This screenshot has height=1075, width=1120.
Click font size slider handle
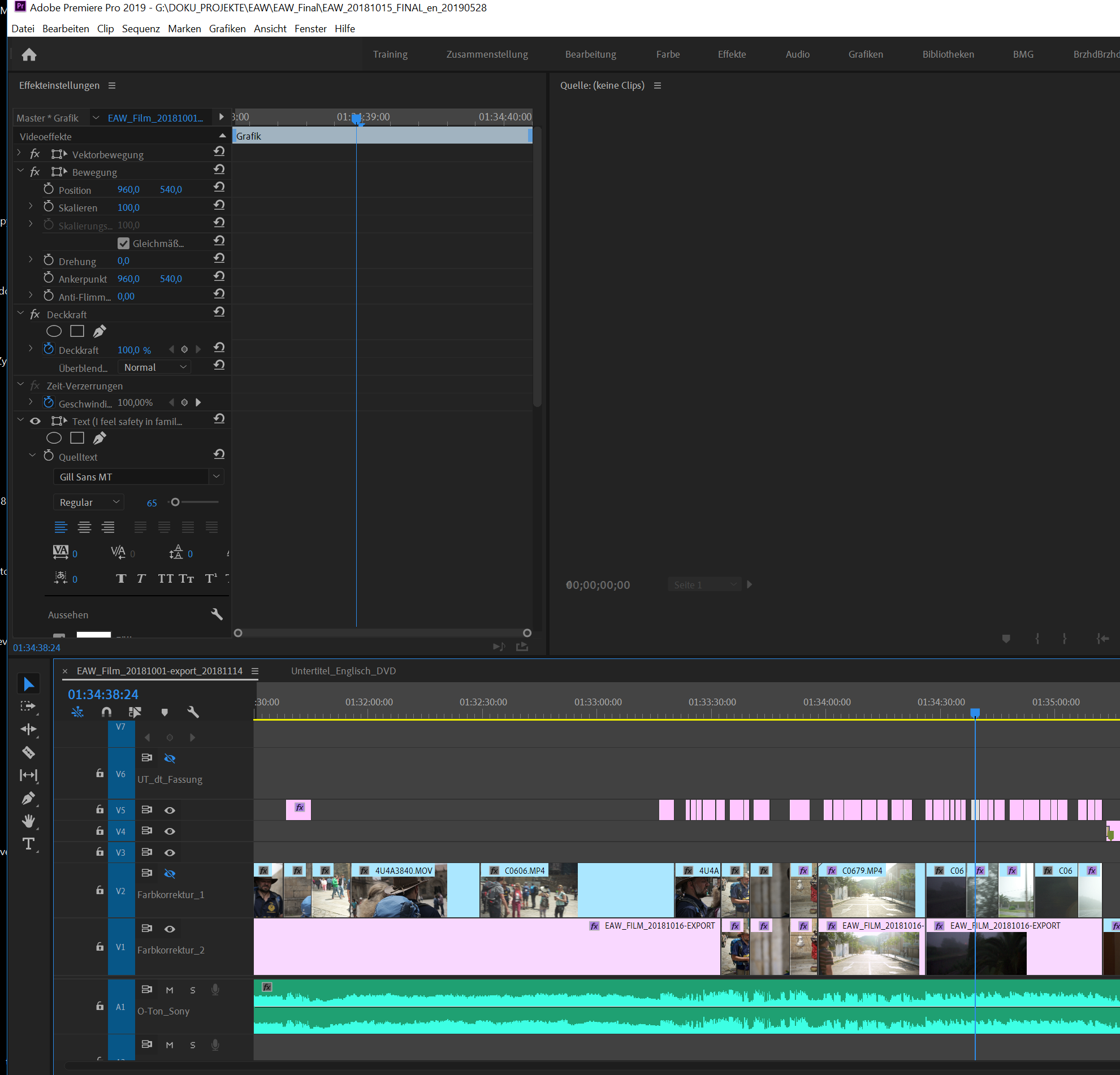[x=175, y=502]
